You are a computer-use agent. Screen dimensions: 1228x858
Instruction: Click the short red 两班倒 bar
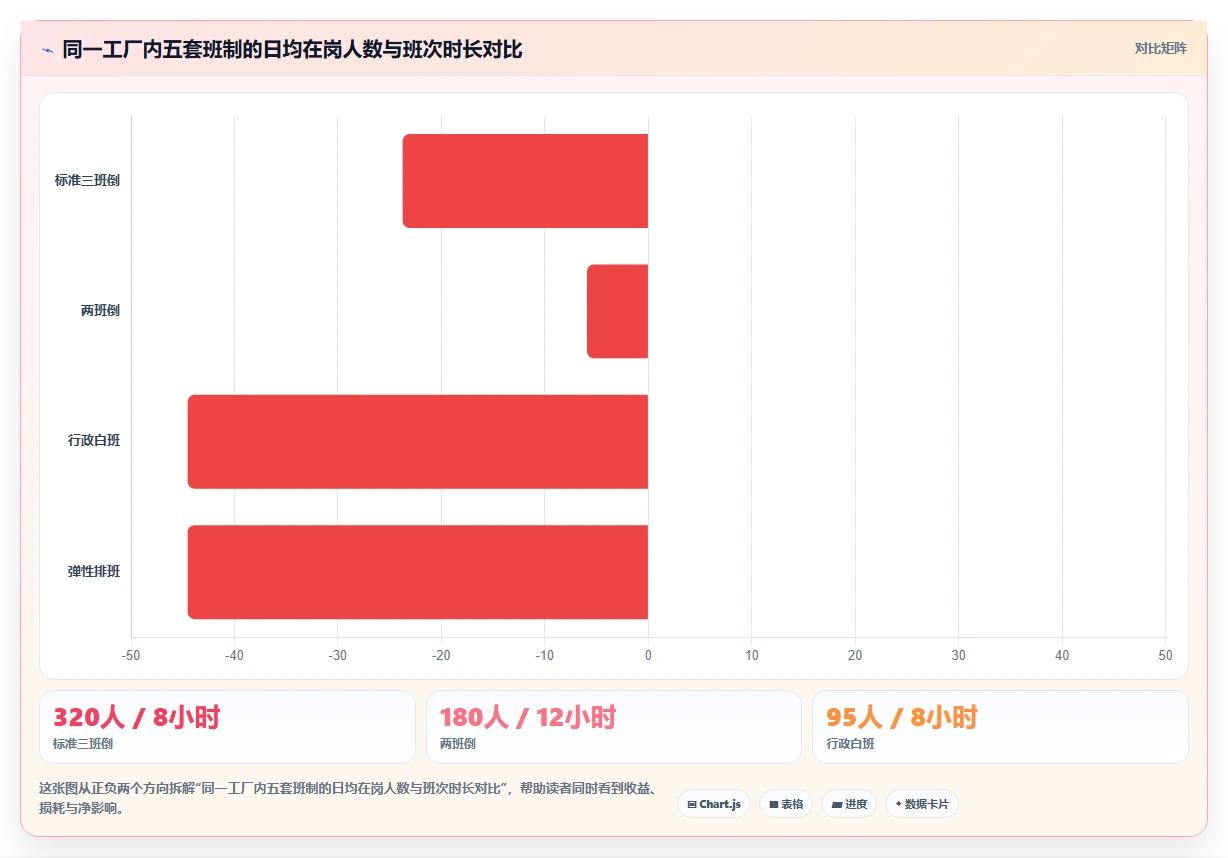[617, 311]
